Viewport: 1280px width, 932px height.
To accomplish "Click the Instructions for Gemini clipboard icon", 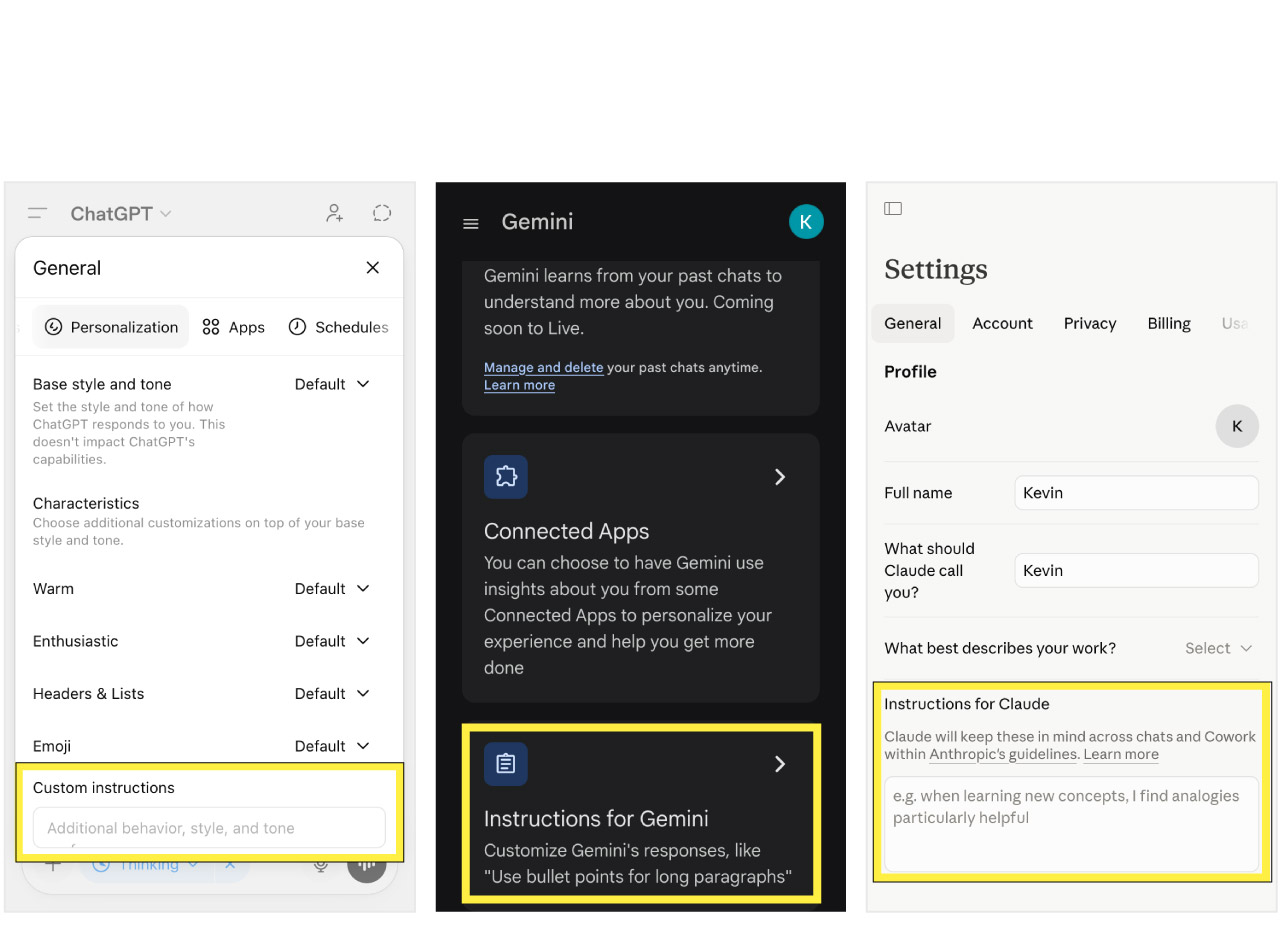I will 506,764.
